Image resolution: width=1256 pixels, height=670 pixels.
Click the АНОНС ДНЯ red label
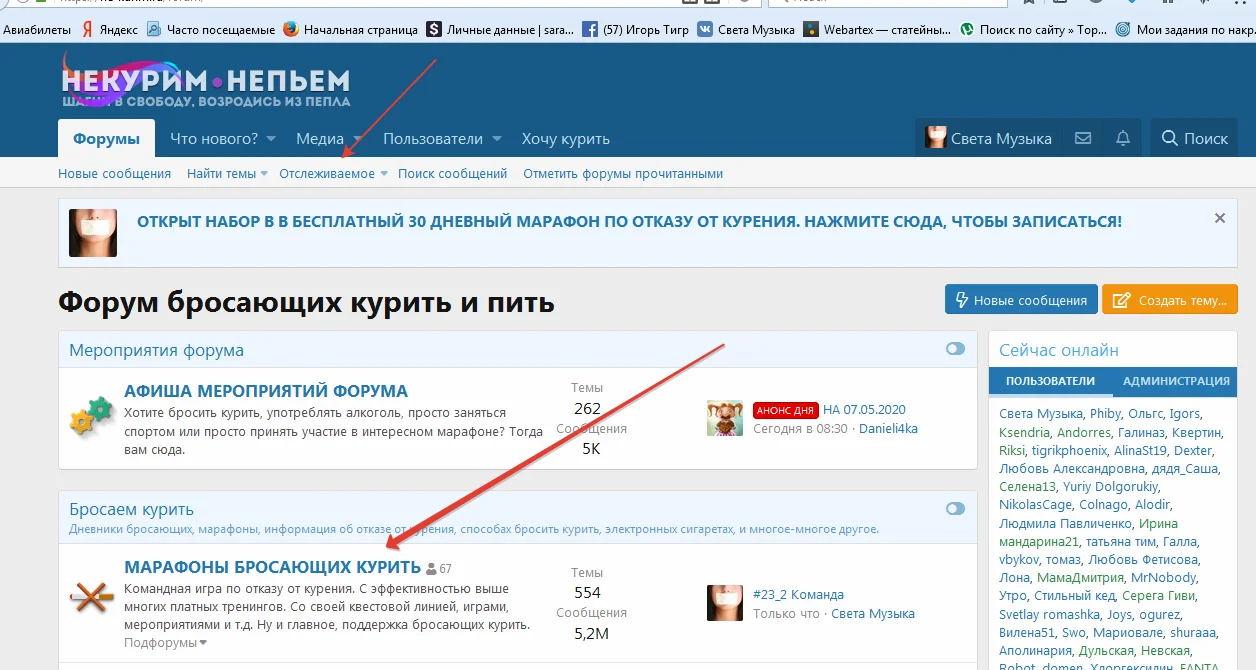tap(785, 410)
